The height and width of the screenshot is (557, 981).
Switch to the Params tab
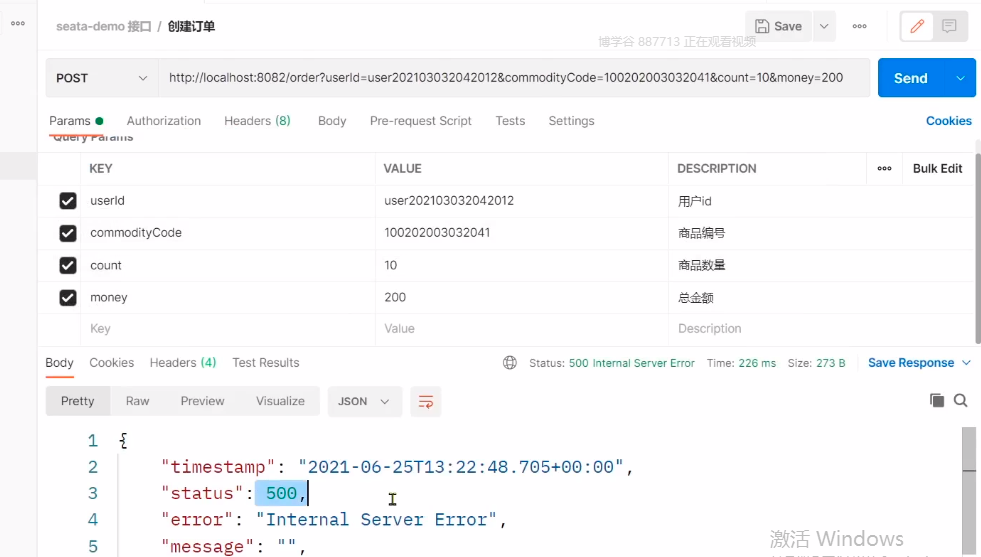coord(76,121)
